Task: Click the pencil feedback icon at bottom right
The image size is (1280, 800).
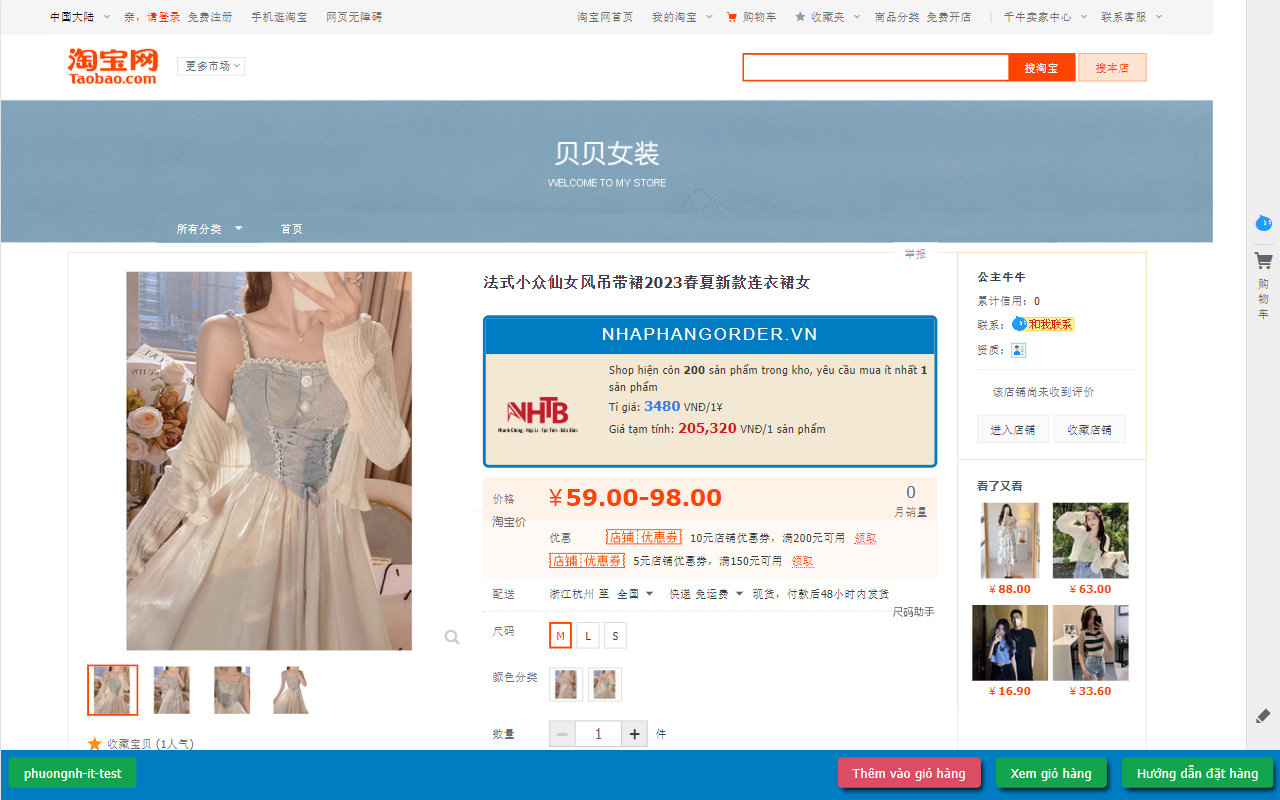Action: pos(1262,716)
